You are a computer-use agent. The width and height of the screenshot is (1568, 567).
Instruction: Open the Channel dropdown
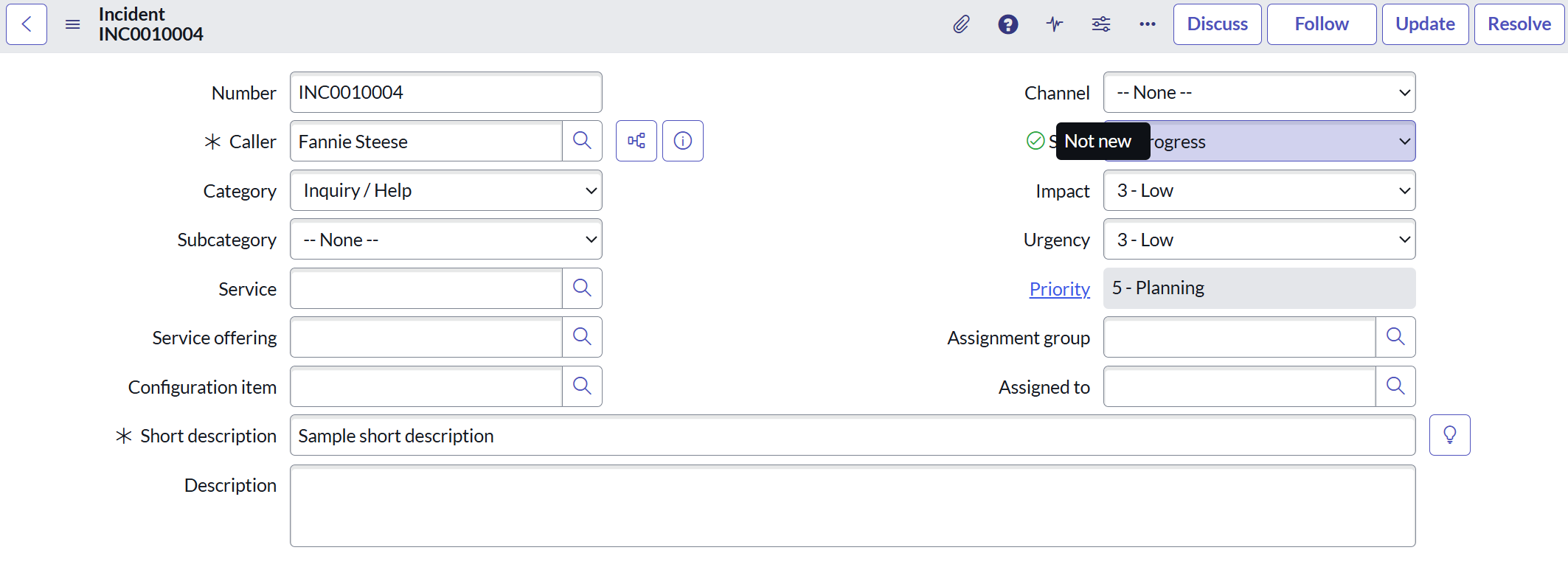click(1259, 92)
